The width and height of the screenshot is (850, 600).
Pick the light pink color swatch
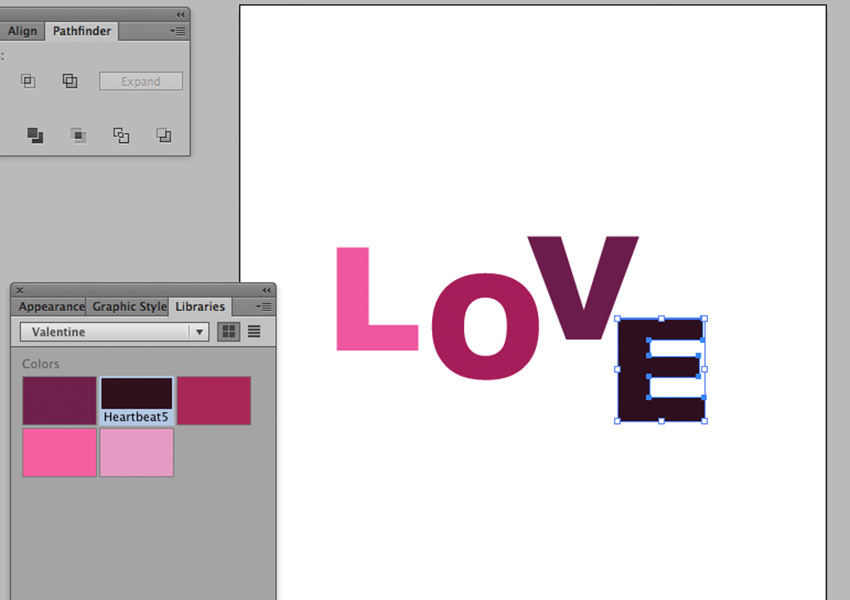tap(136, 452)
